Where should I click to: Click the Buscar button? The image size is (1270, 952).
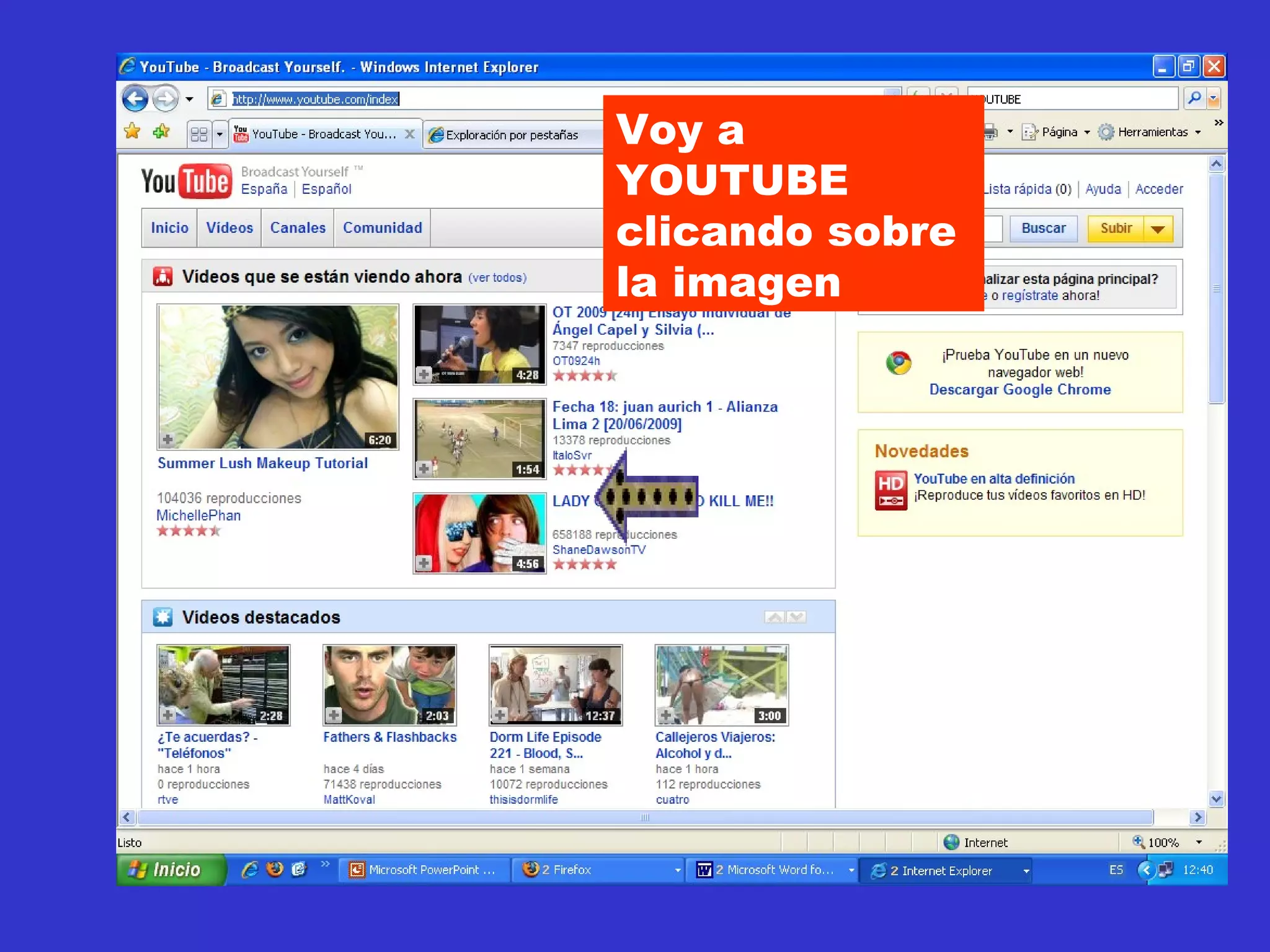point(1044,228)
